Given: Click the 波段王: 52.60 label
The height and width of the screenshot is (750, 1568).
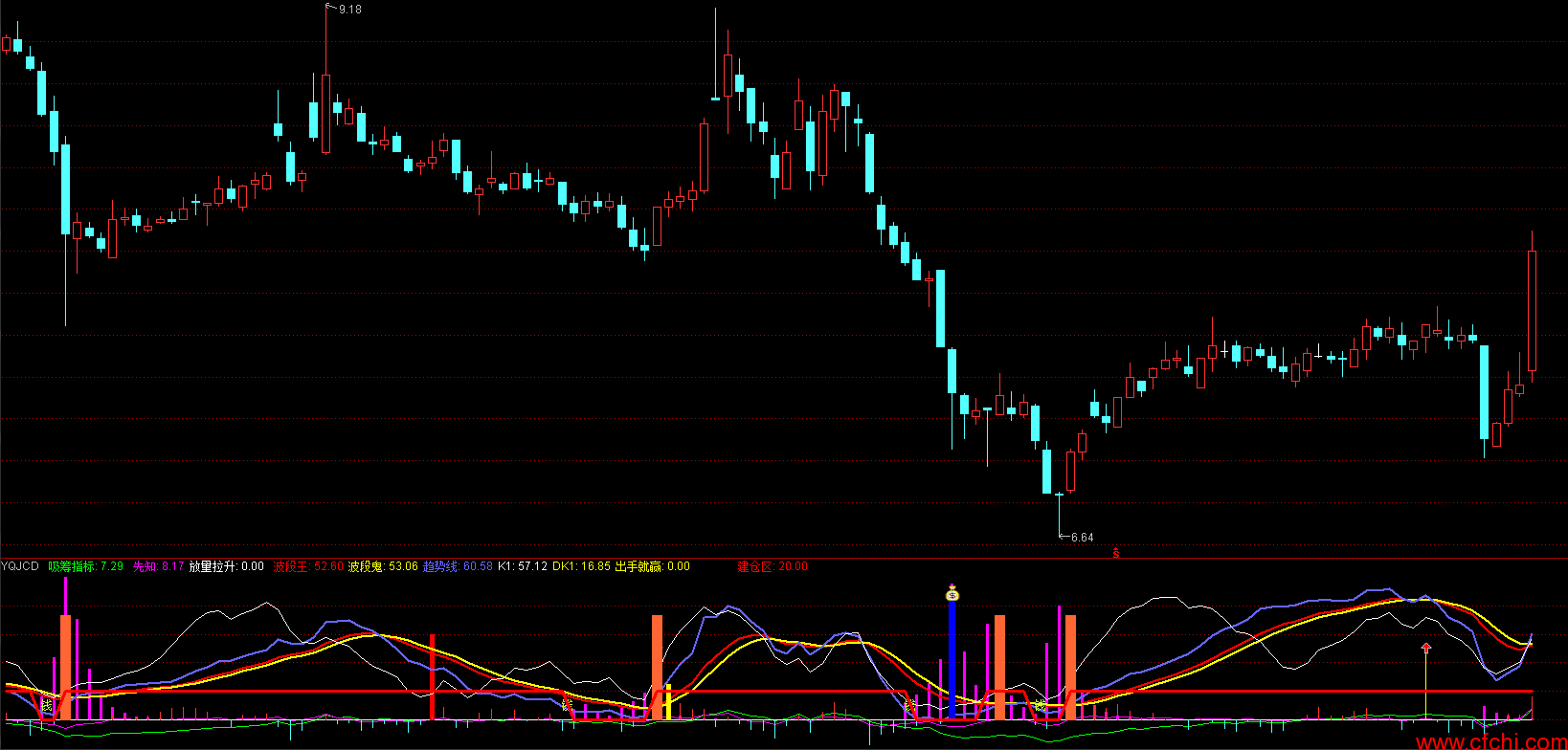Looking at the screenshot, I should click(x=308, y=566).
